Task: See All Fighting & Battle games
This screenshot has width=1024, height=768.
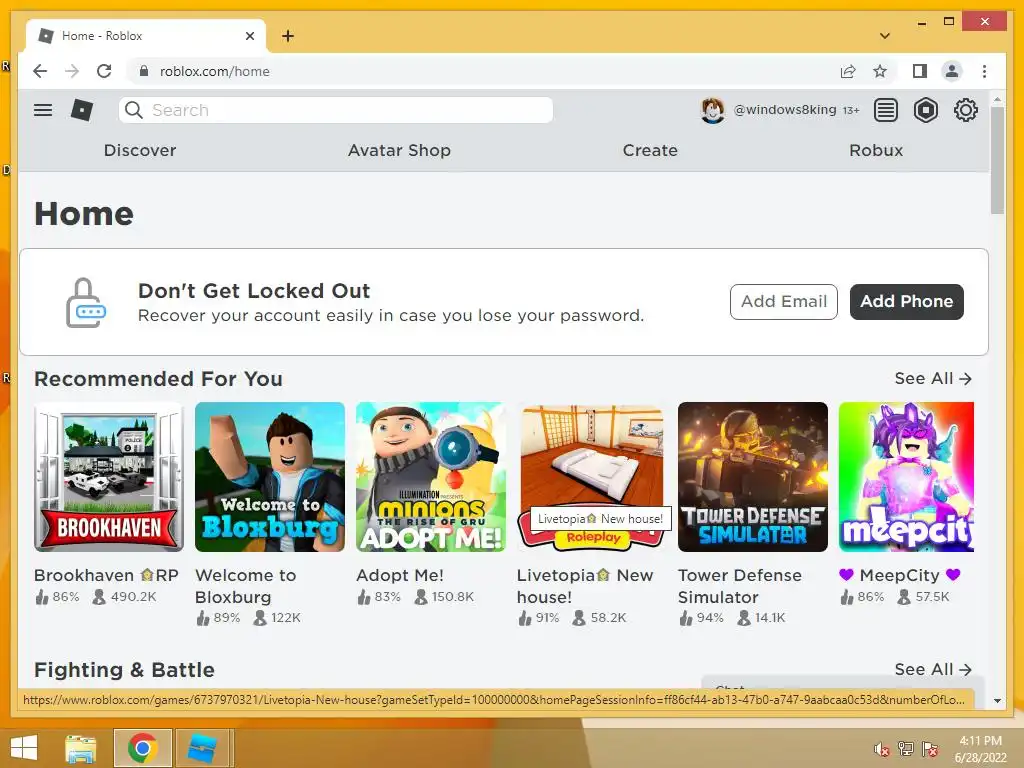Action: (x=933, y=669)
